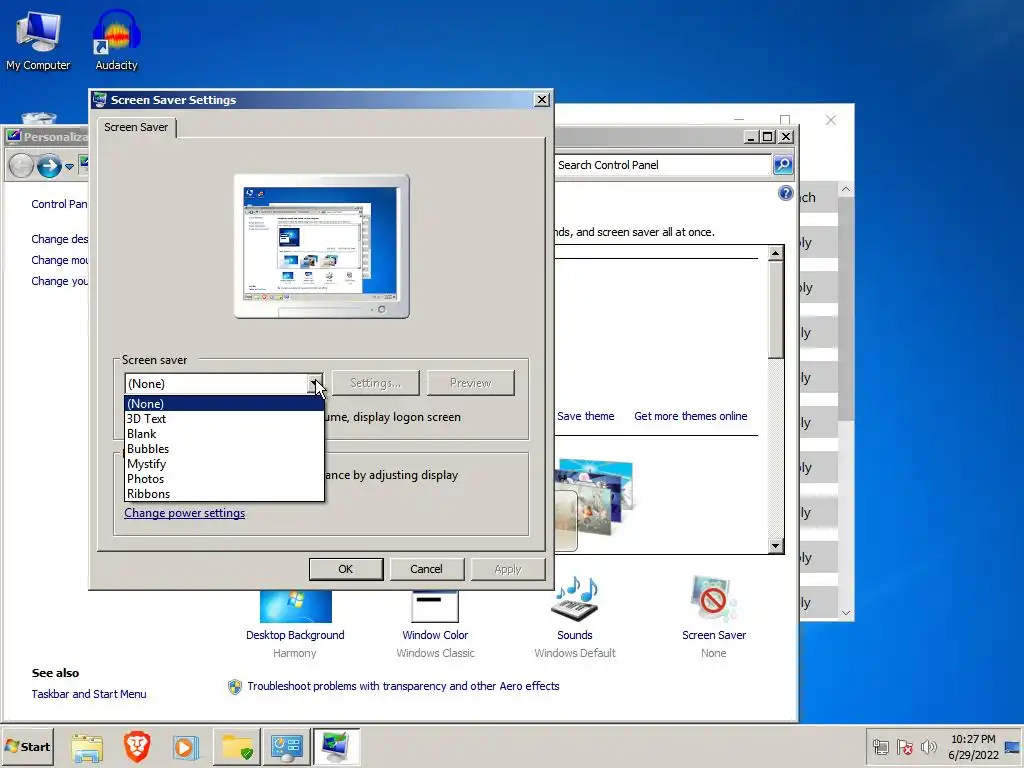
Task: Launch Brave browser from the taskbar
Action: (136, 747)
